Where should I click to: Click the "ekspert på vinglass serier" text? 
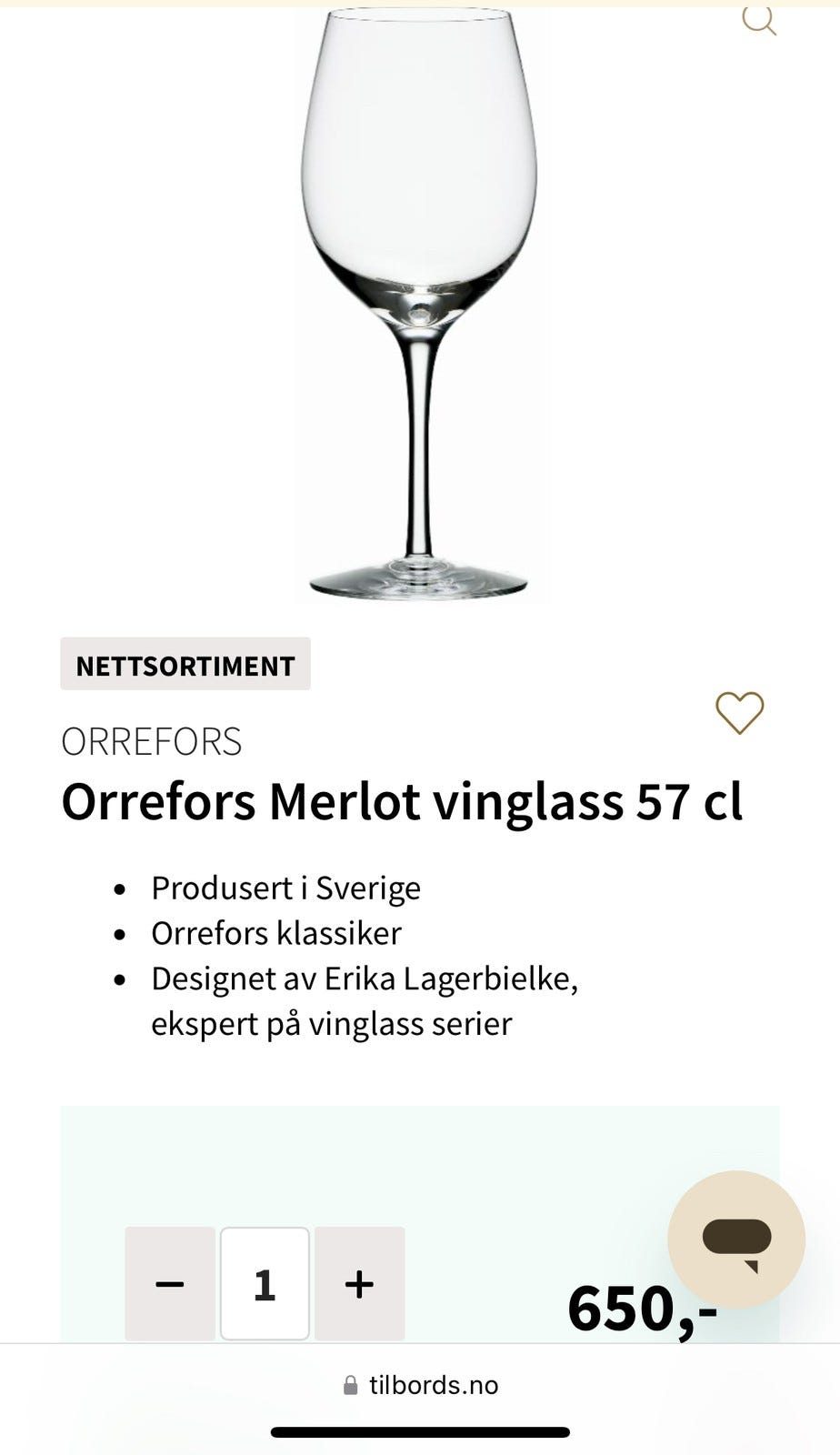pyautogui.click(x=332, y=1024)
